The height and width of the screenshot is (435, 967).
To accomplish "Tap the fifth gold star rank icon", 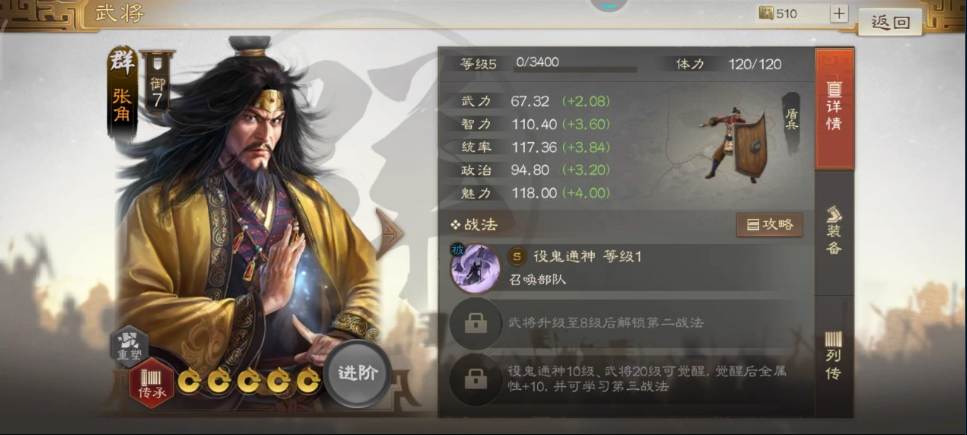I will pos(308,381).
